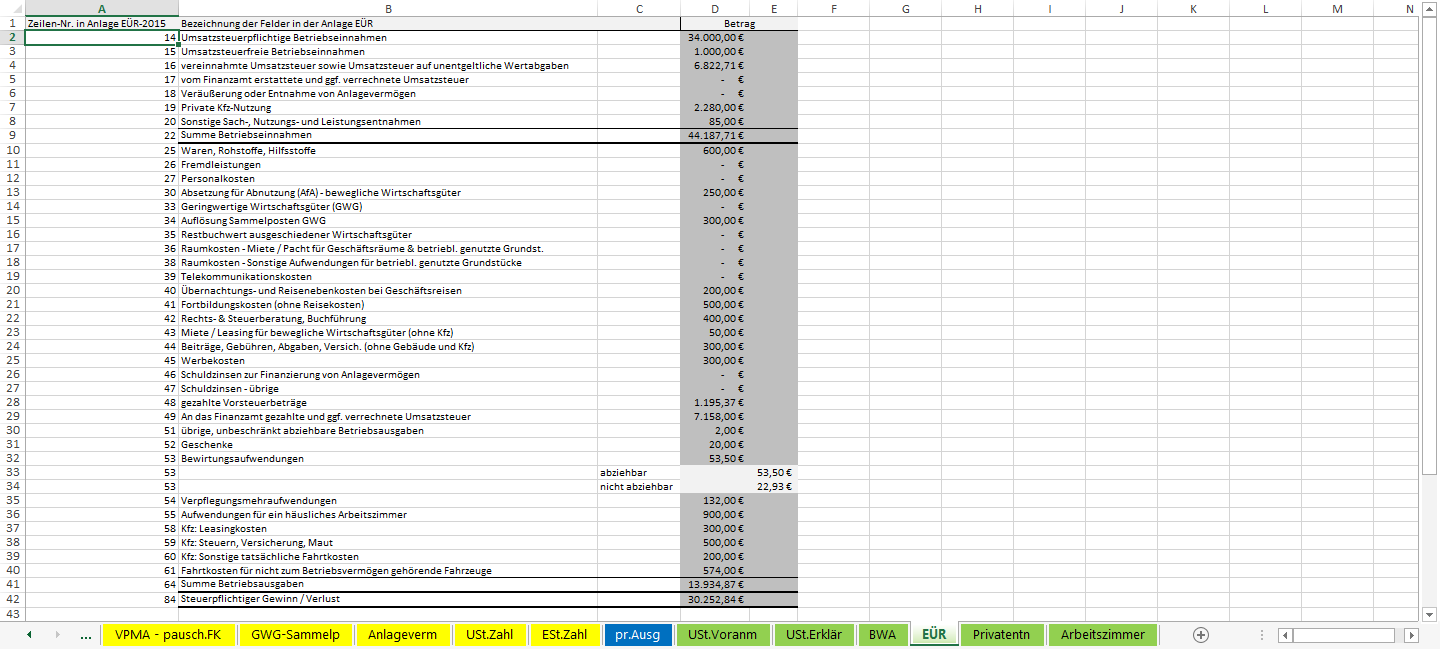Open the Arbeitszimmer sheet tab
This screenshot has height=649, width=1440.
[1102, 635]
